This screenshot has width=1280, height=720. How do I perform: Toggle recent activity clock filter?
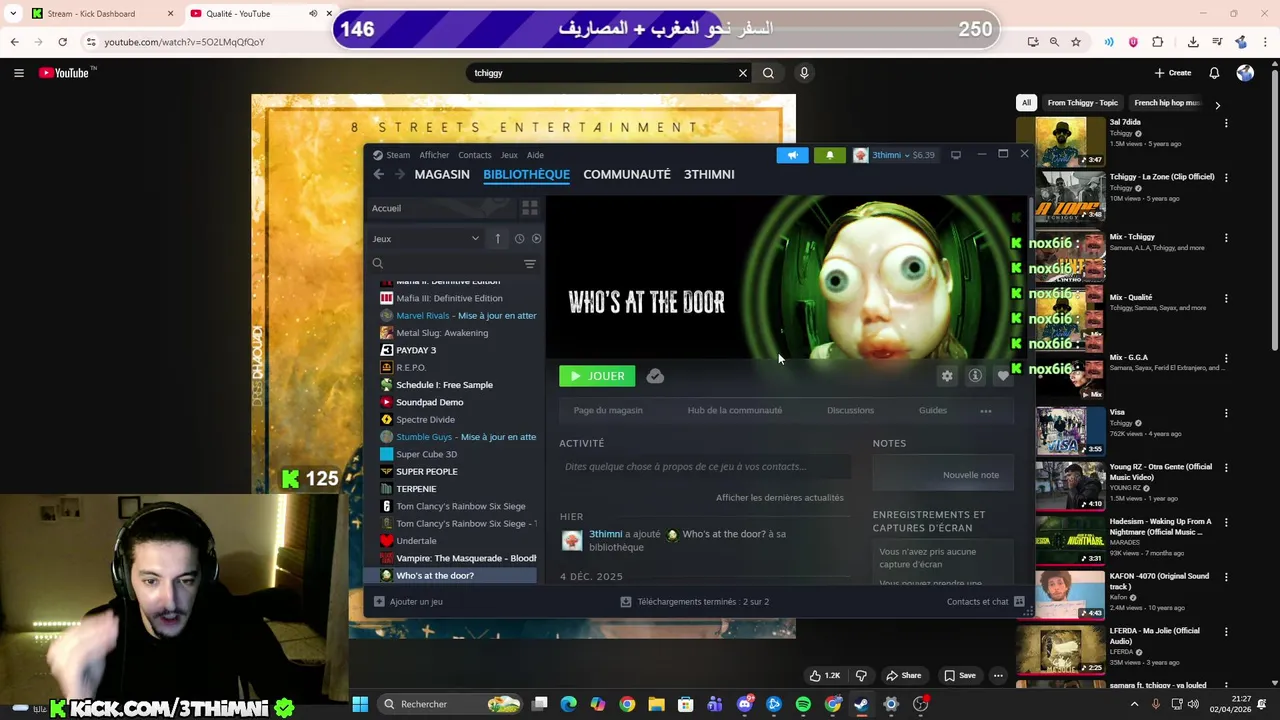tap(519, 239)
